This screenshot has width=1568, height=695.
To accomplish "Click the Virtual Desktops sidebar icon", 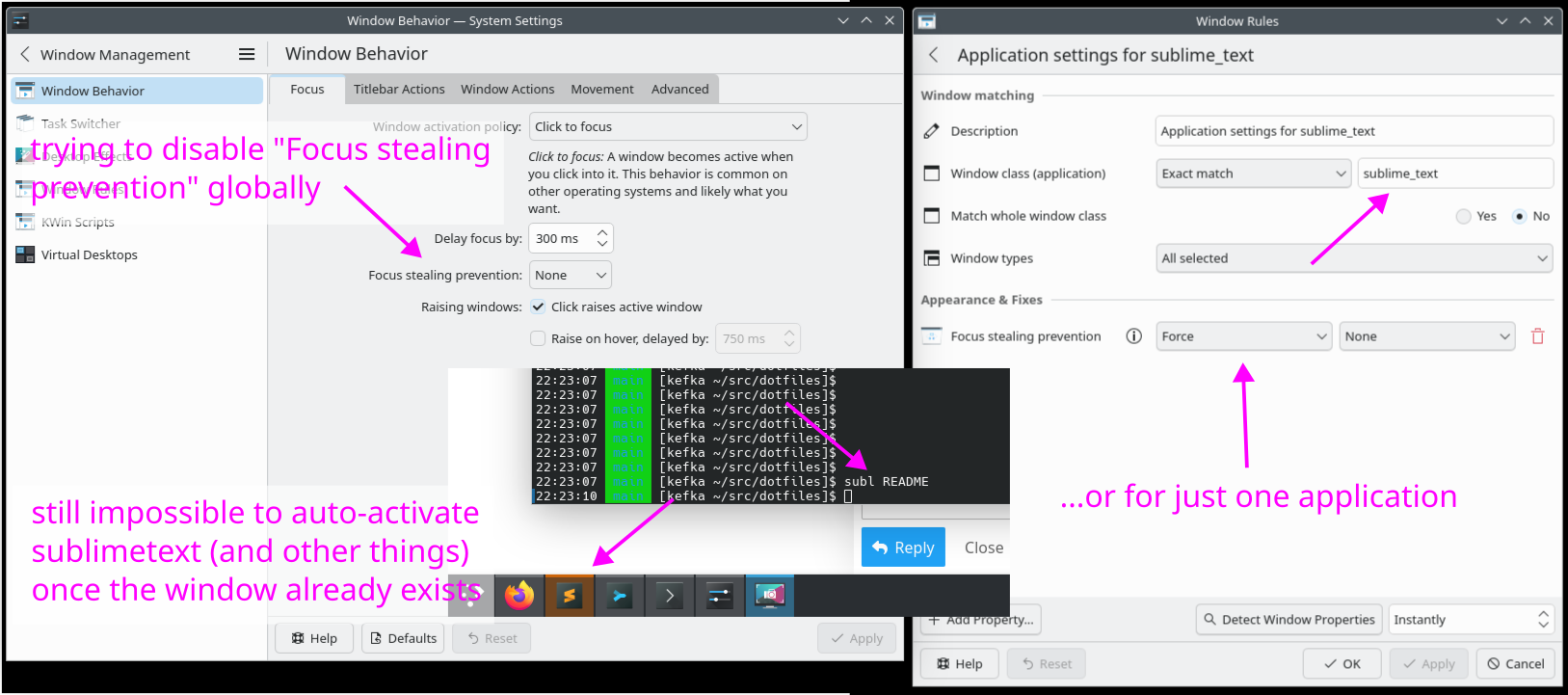I will tap(25, 254).
